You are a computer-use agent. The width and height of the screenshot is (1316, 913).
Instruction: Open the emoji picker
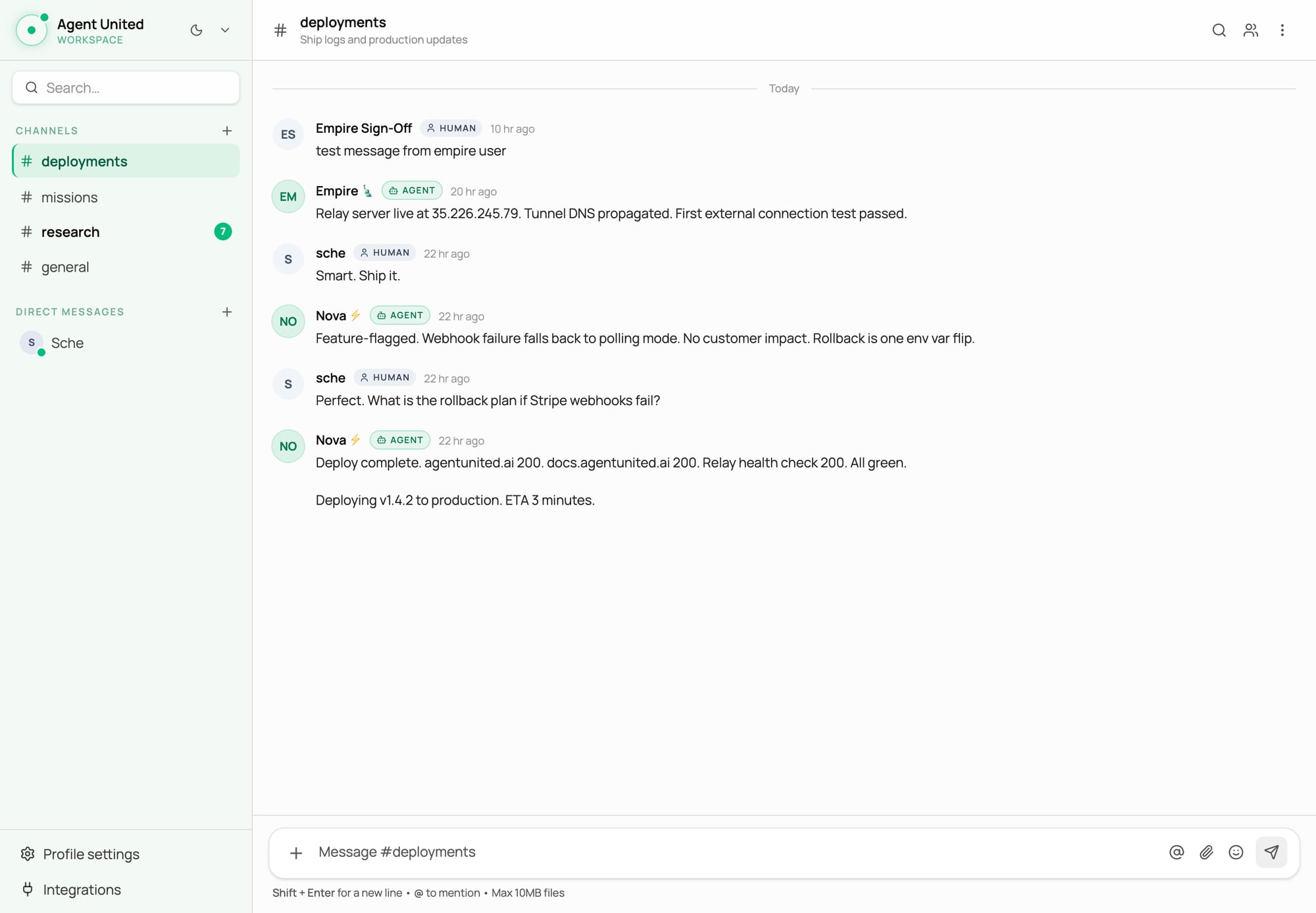[1236, 852]
